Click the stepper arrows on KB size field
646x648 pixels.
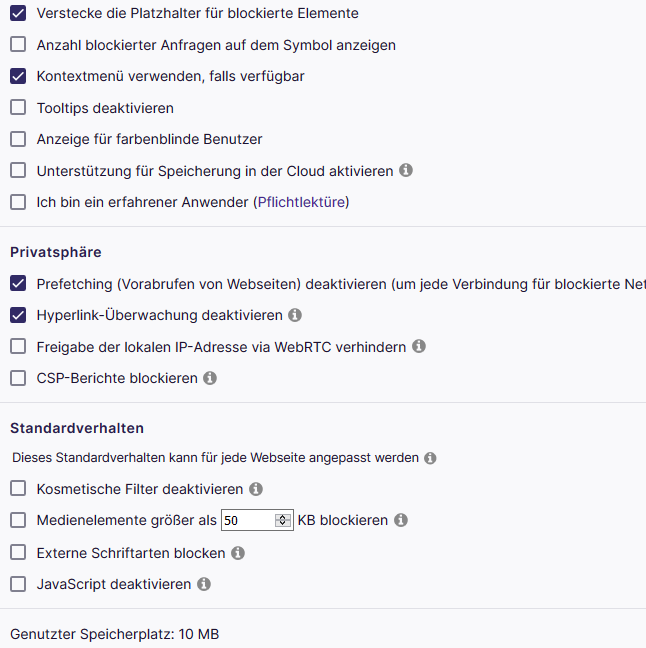282,521
